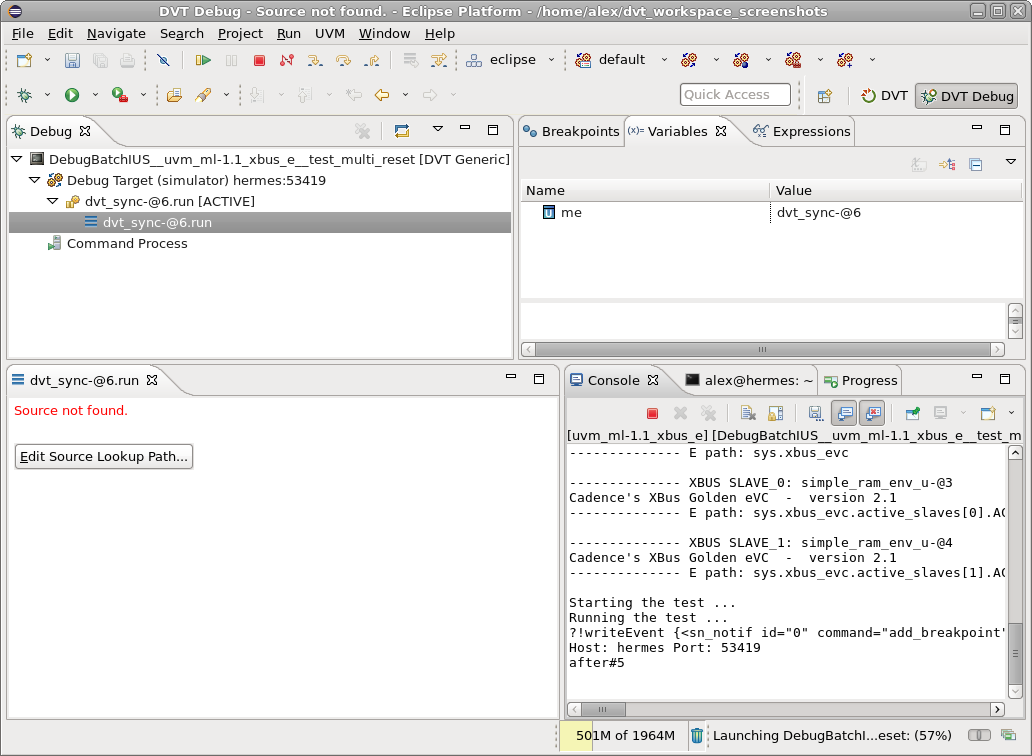This screenshot has width=1032, height=756.
Task: Switch to the Breakpoints tab
Action: (x=578, y=131)
